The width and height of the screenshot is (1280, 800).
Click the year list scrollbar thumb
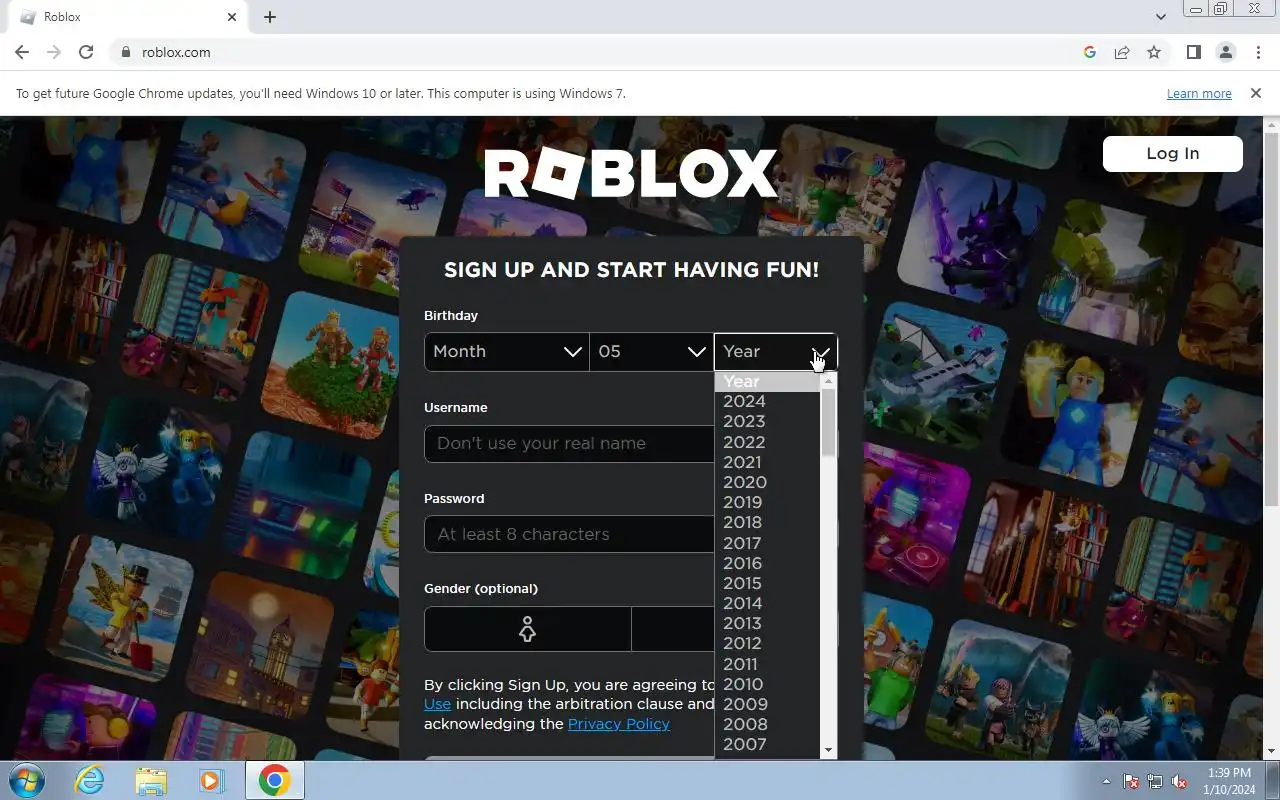click(x=828, y=423)
